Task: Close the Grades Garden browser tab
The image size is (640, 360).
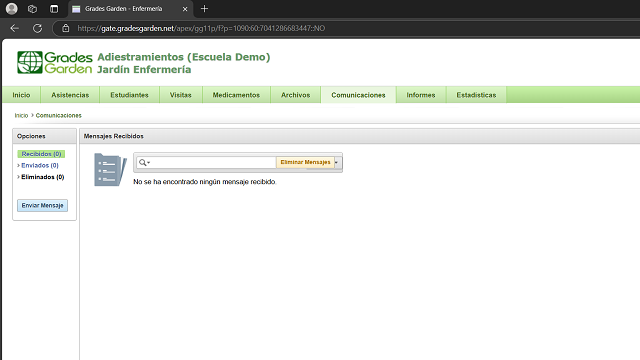Action: (x=185, y=9)
